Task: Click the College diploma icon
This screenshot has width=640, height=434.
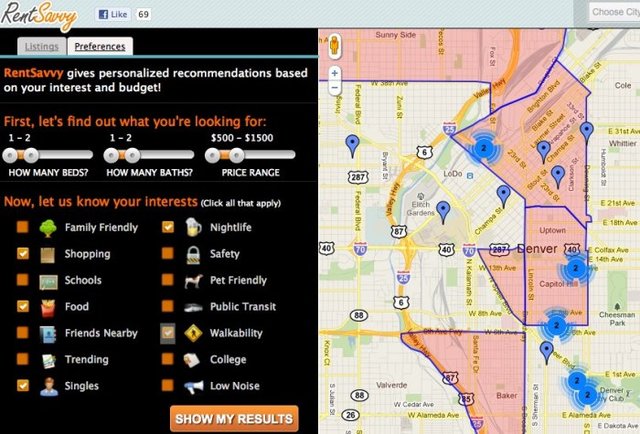Action: (x=192, y=360)
